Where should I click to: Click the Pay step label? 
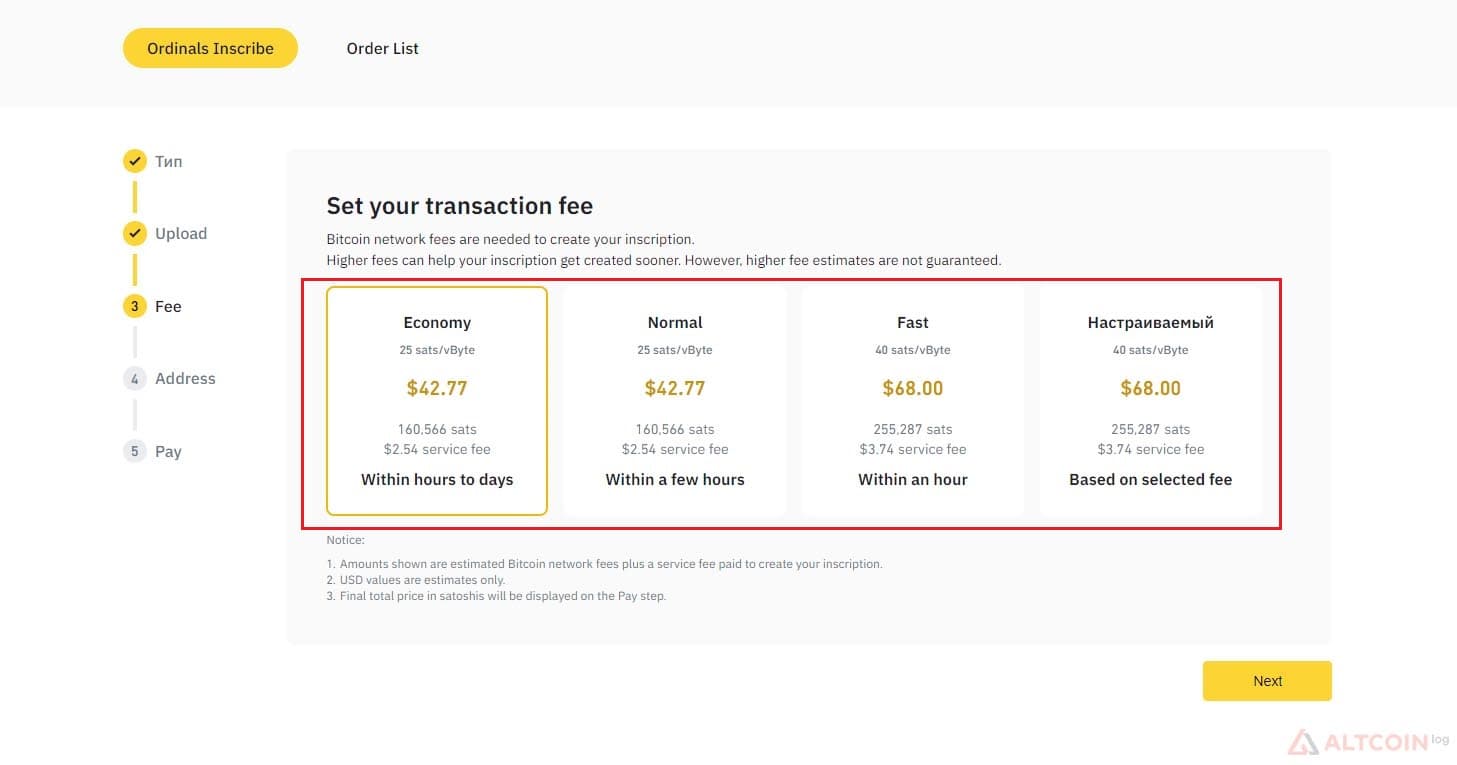(168, 451)
